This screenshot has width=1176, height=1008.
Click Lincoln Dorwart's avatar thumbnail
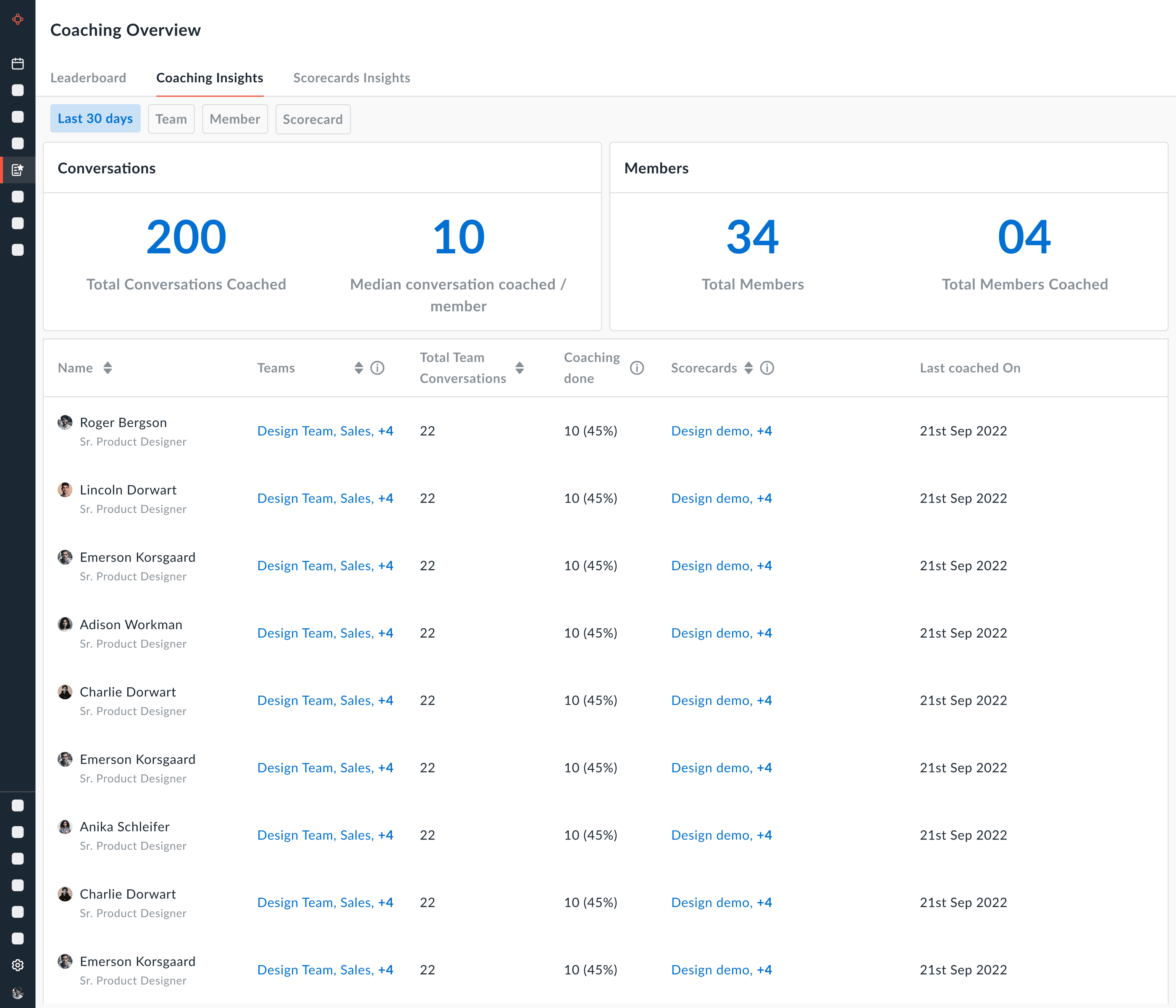point(65,490)
